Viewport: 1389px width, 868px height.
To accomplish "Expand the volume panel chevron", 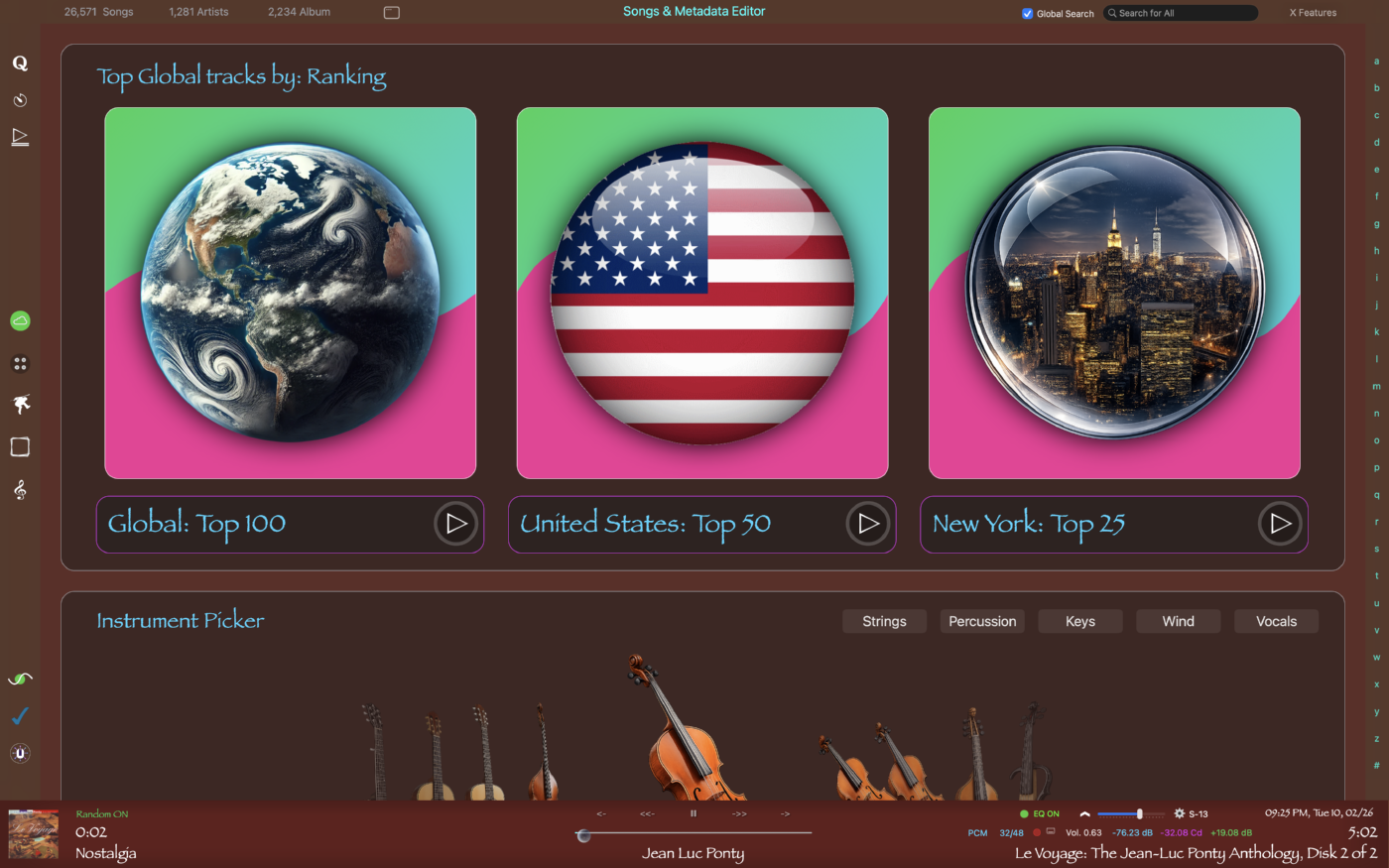I will click(1084, 813).
